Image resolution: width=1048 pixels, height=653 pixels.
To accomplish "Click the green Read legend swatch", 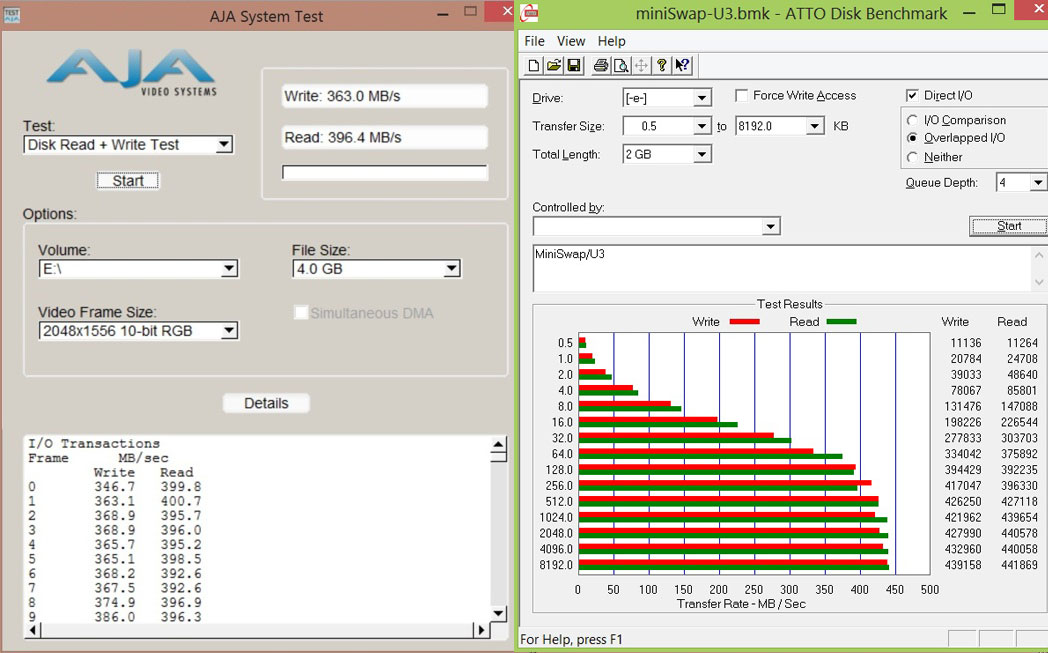I will pyautogui.click(x=841, y=321).
